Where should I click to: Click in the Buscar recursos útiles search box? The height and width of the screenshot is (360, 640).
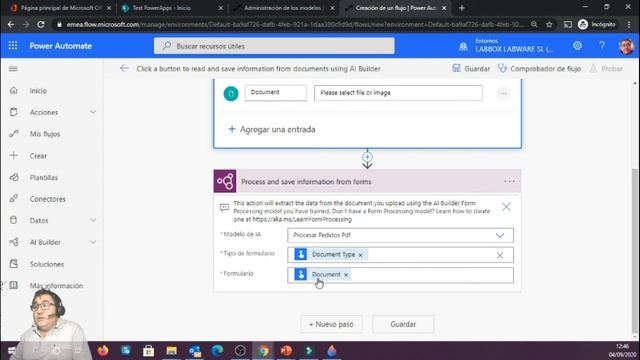(x=274, y=46)
